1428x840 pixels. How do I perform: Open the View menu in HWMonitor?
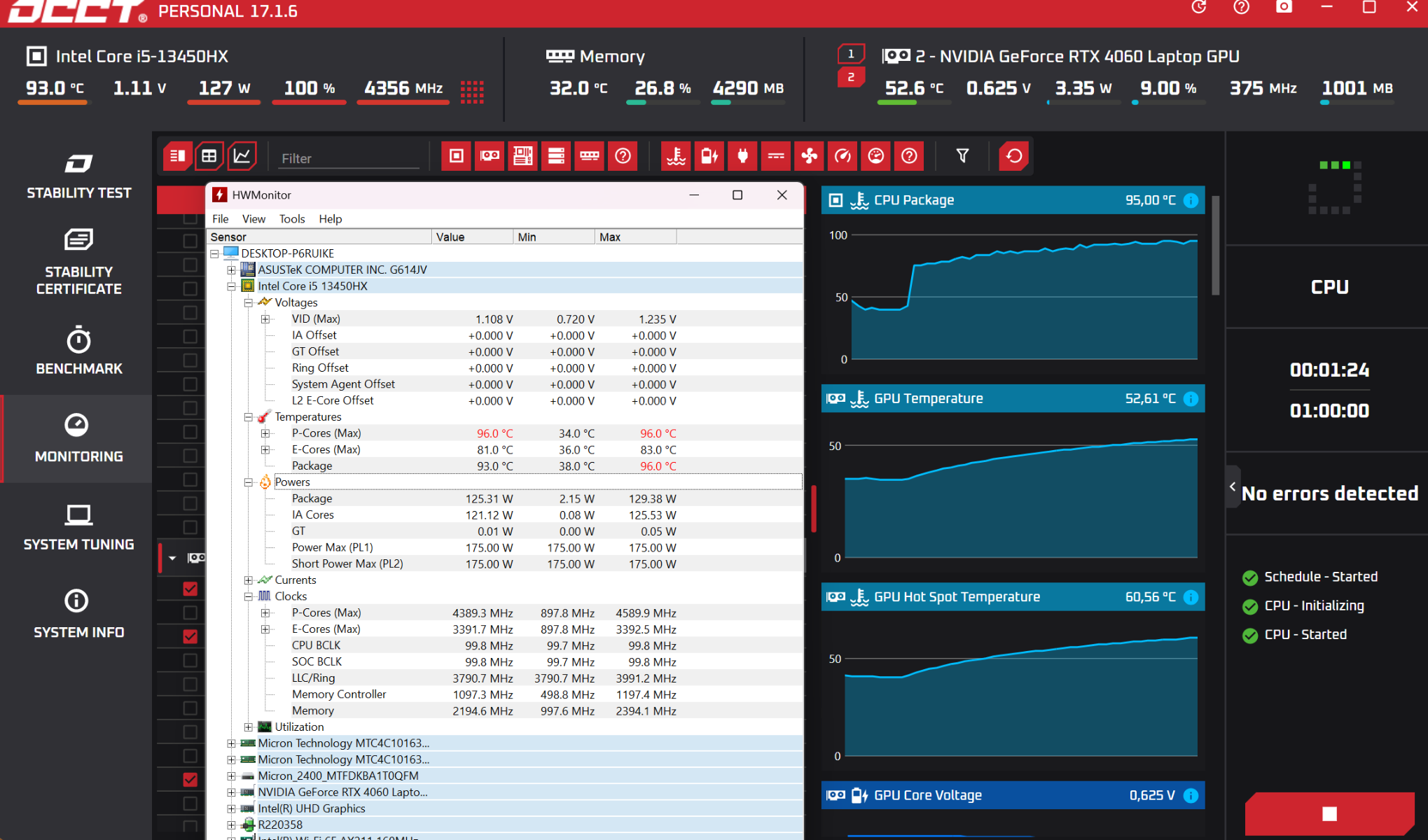[x=254, y=219]
